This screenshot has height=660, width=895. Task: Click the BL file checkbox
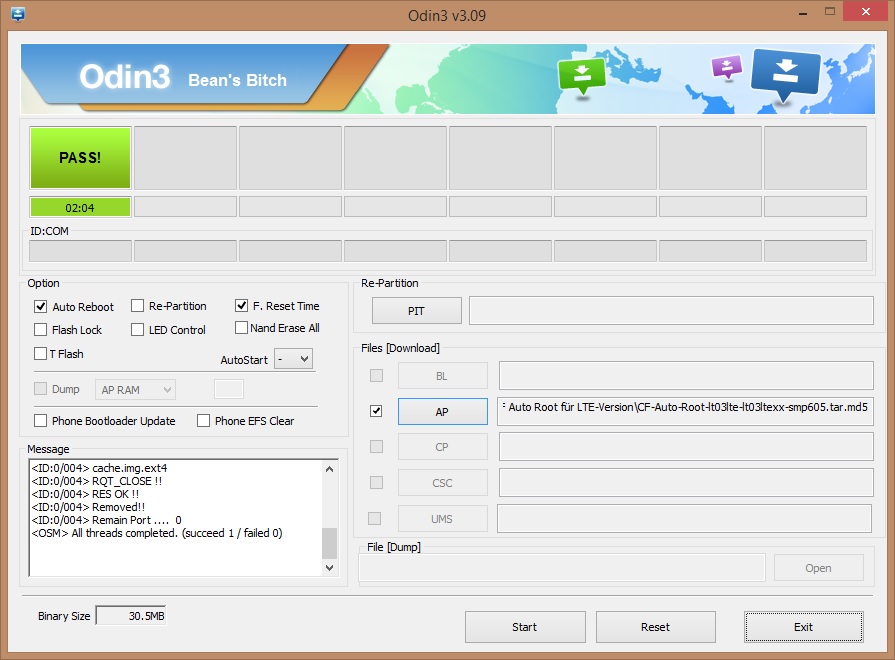376,376
